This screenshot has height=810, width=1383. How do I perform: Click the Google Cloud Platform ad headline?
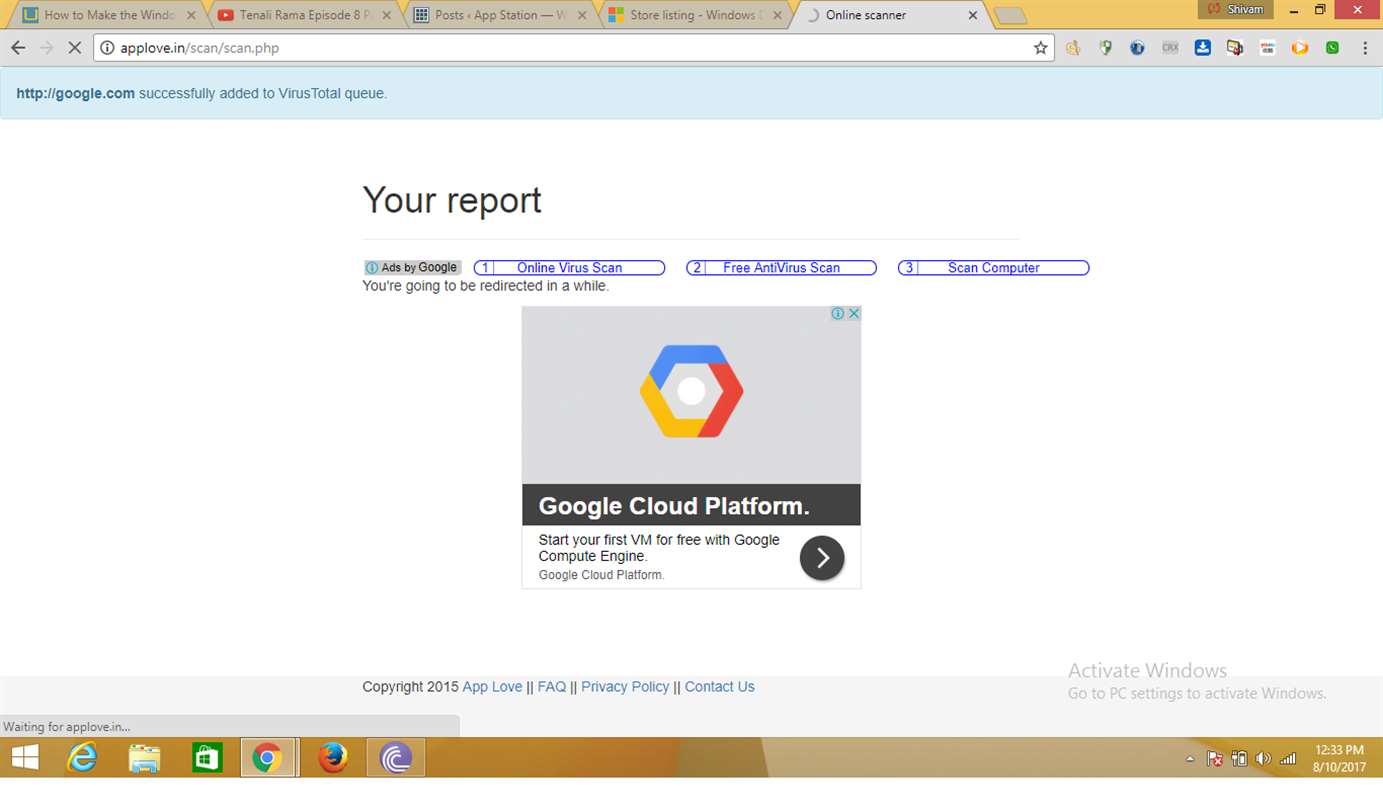[x=674, y=506]
